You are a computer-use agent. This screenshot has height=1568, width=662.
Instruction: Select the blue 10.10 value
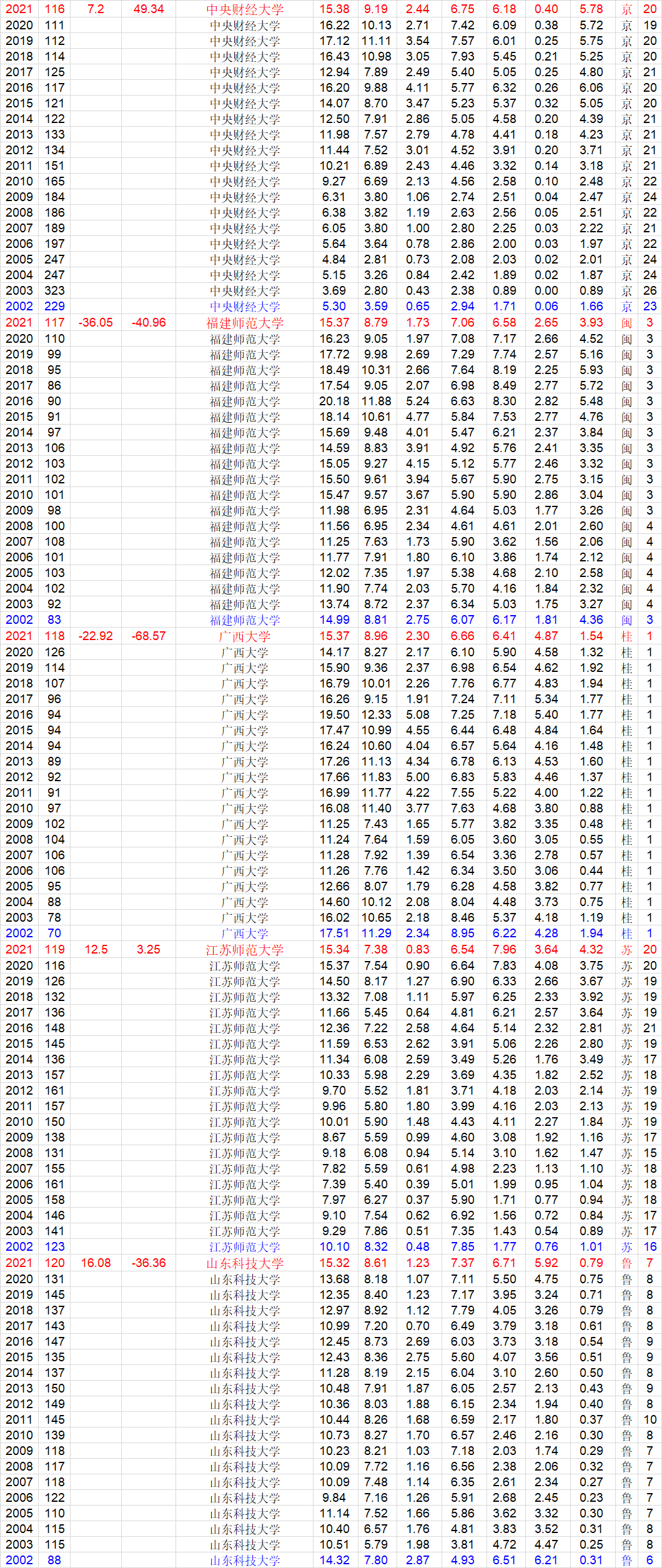pos(335,1247)
